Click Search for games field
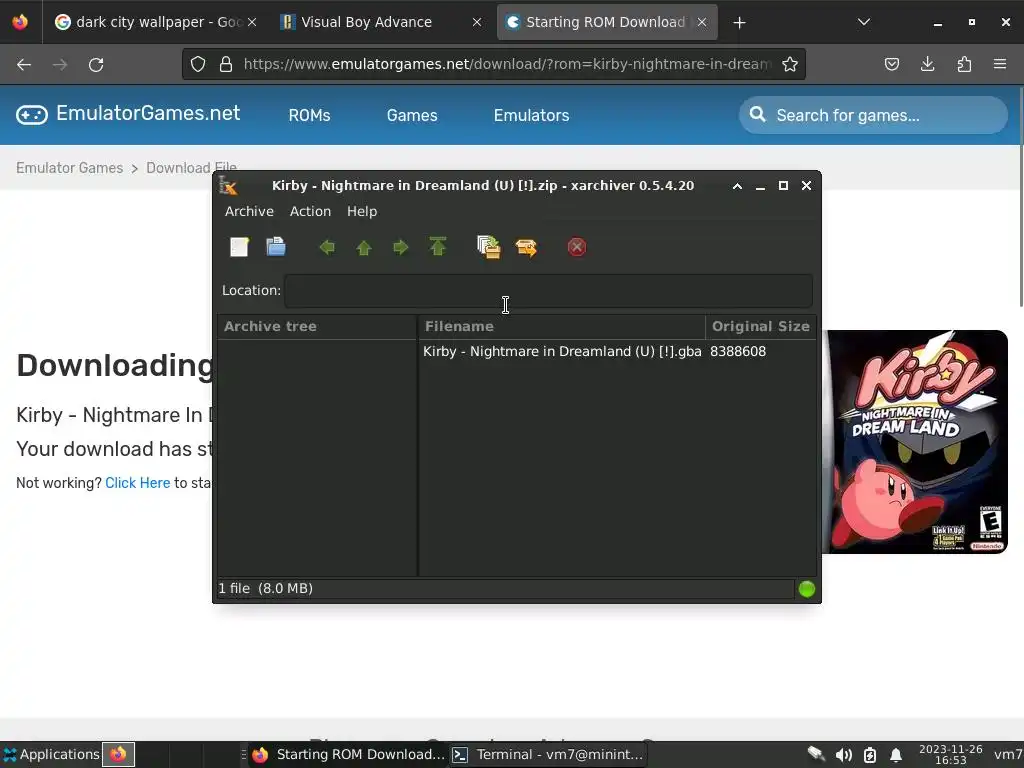This screenshot has height=768, width=1024. pos(873,116)
